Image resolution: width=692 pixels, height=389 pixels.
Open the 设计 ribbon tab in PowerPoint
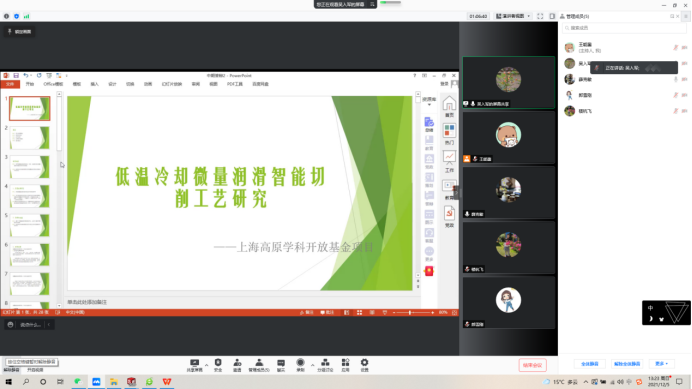(x=112, y=84)
